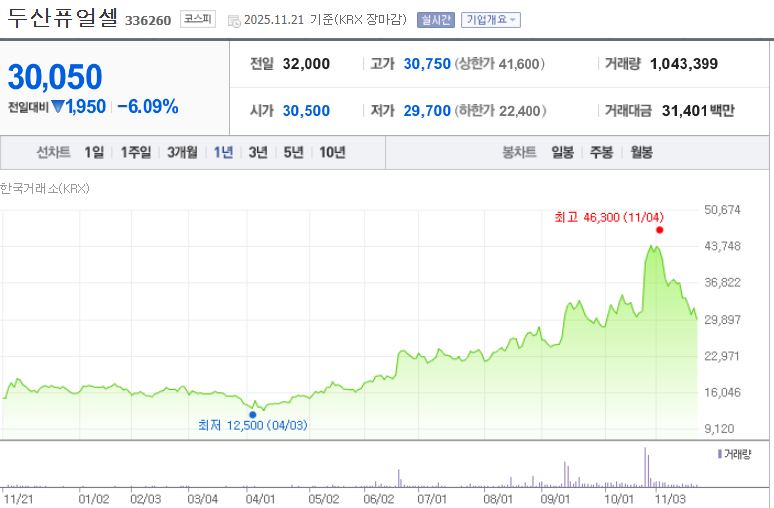The height and width of the screenshot is (508, 774).
Task: Select the 1주일 line chart tab
Action: [136, 153]
